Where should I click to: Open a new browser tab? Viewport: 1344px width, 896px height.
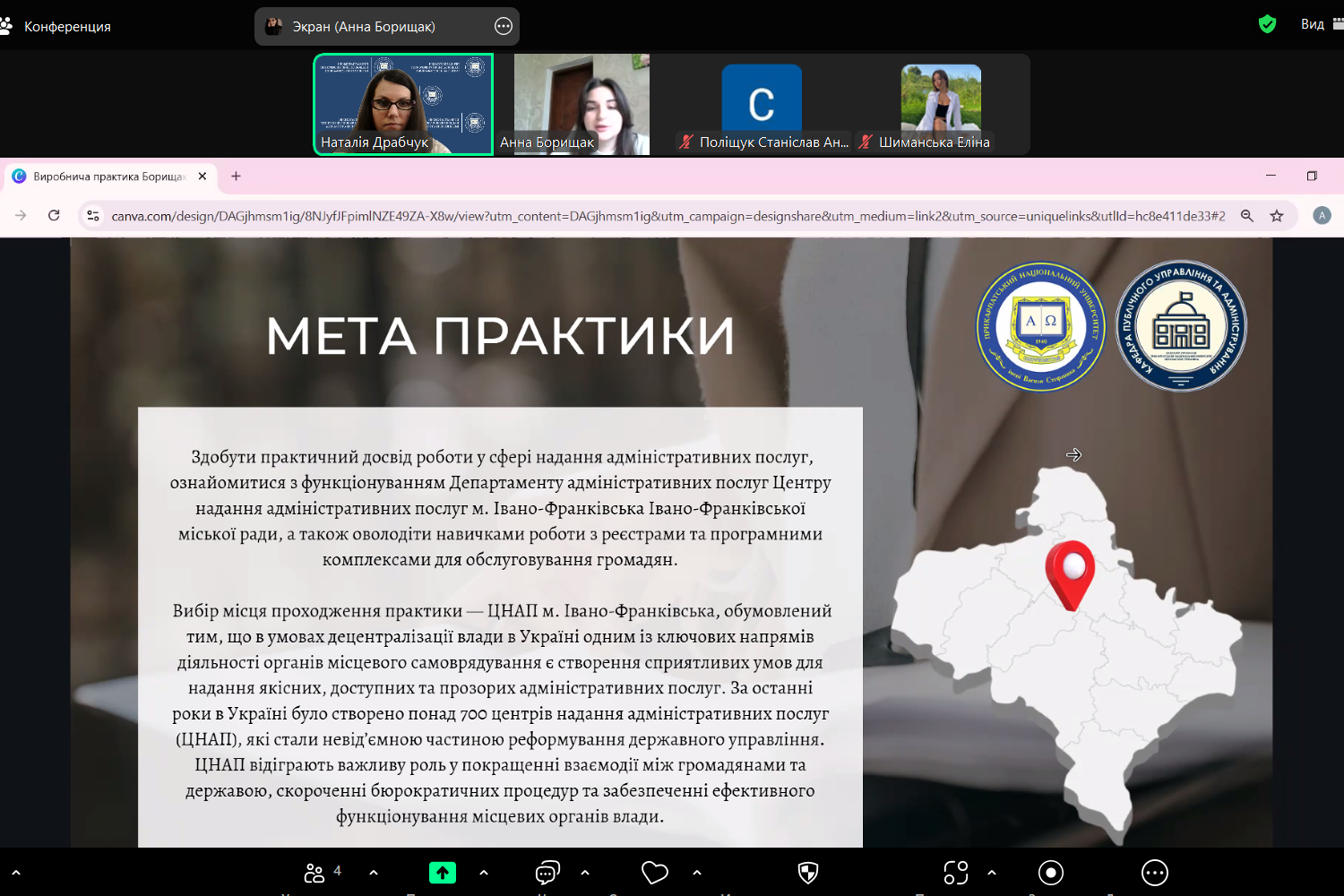click(x=236, y=177)
